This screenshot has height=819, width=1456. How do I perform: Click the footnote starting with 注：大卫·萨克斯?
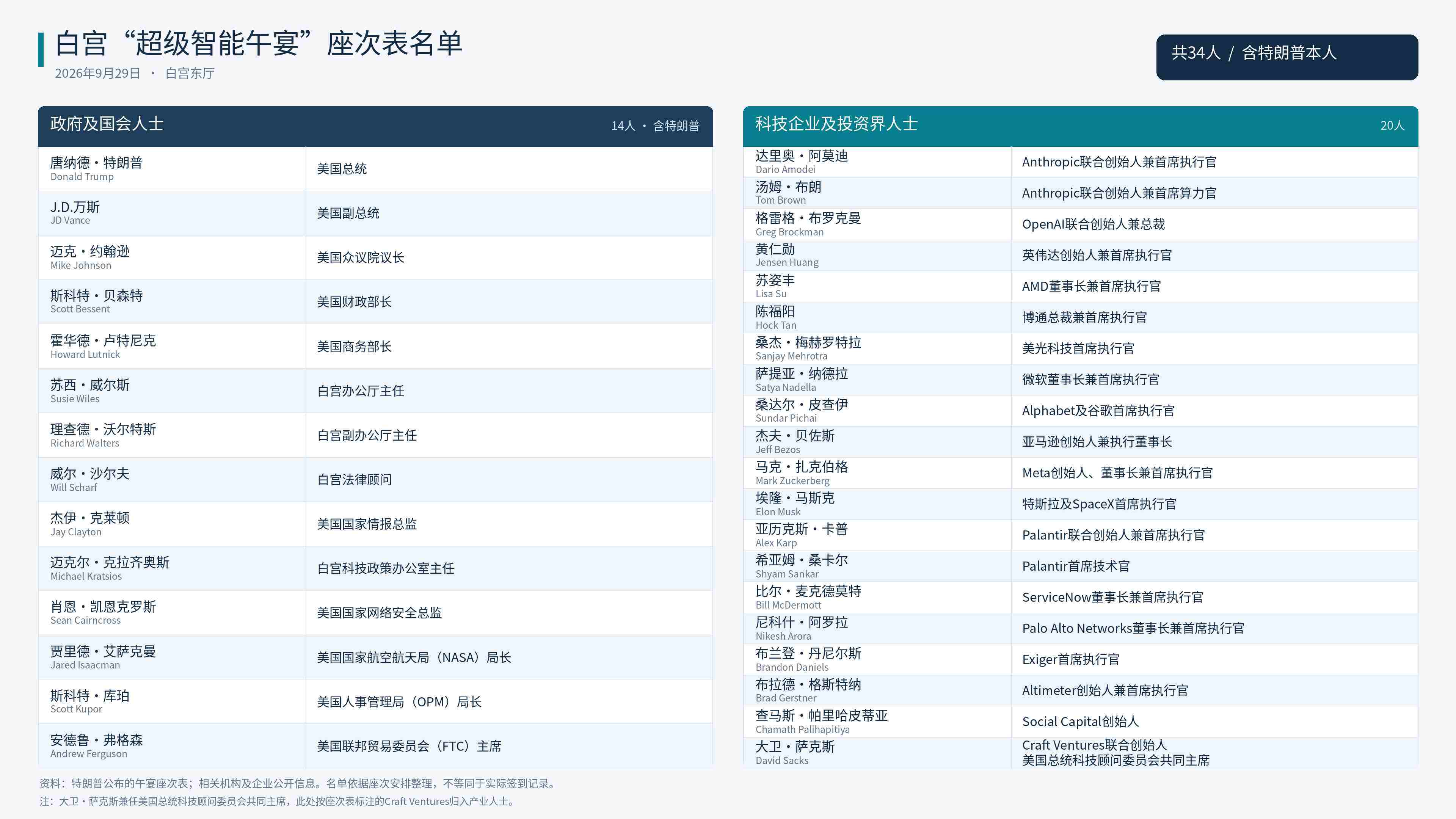tap(279, 802)
